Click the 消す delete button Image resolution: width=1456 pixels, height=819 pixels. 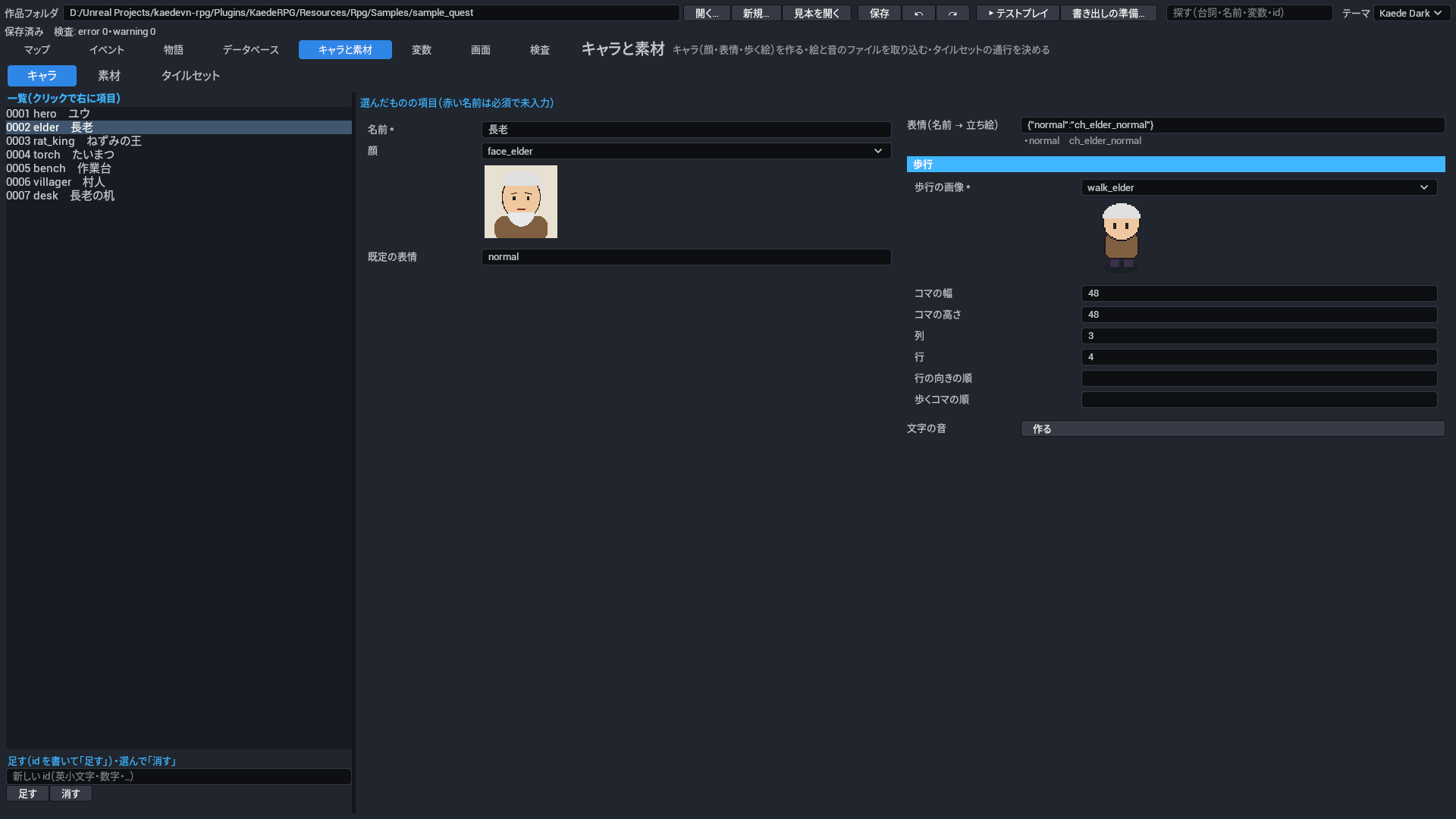coord(71,793)
